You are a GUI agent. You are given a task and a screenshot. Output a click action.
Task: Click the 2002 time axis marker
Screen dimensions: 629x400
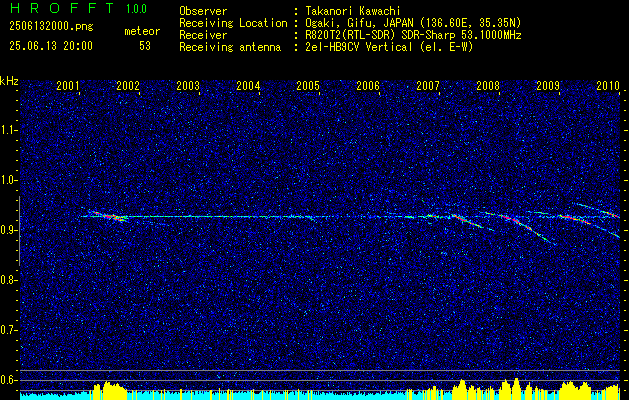tap(128, 85)
